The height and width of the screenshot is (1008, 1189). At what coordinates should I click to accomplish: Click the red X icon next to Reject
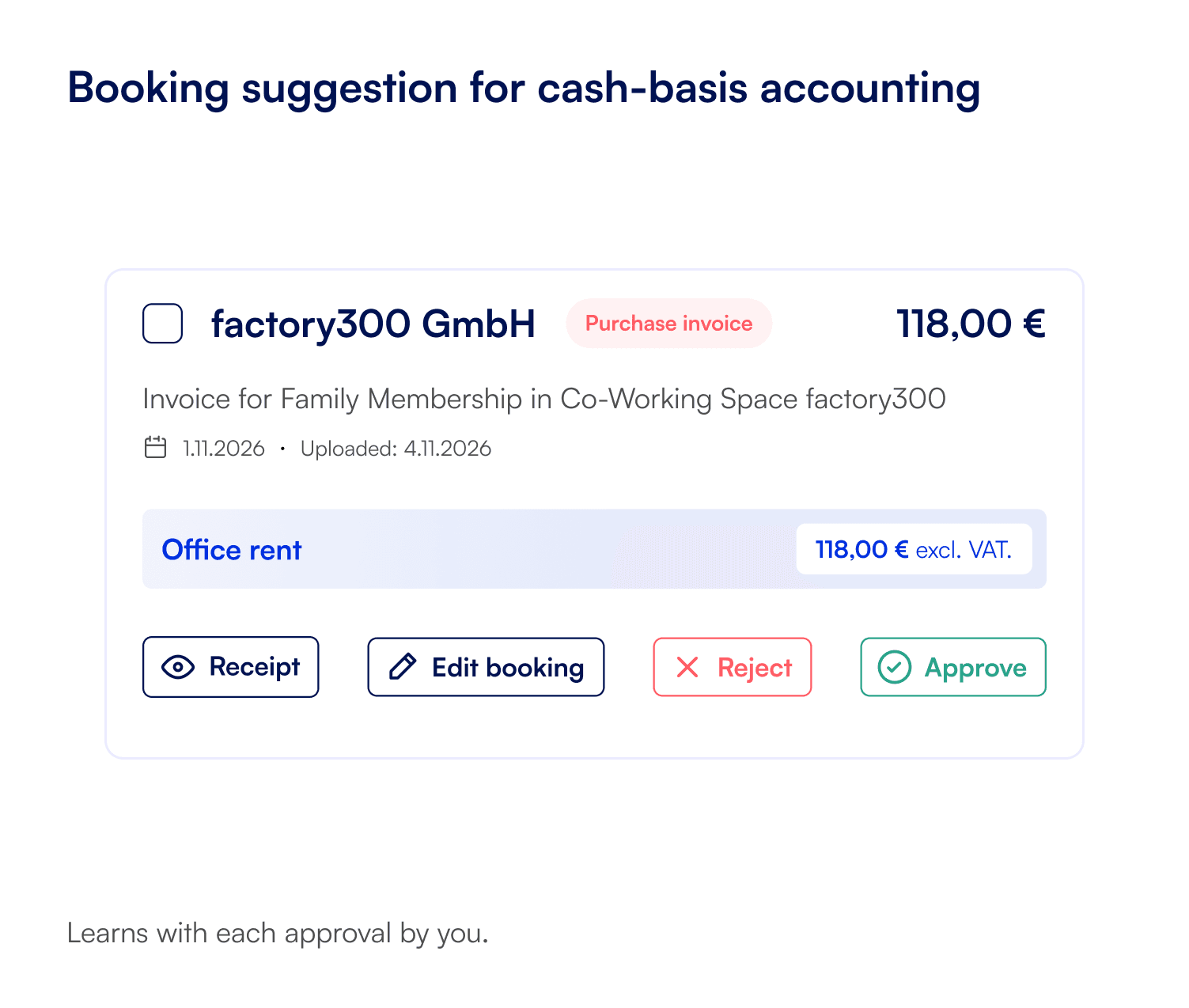[687, 667]
